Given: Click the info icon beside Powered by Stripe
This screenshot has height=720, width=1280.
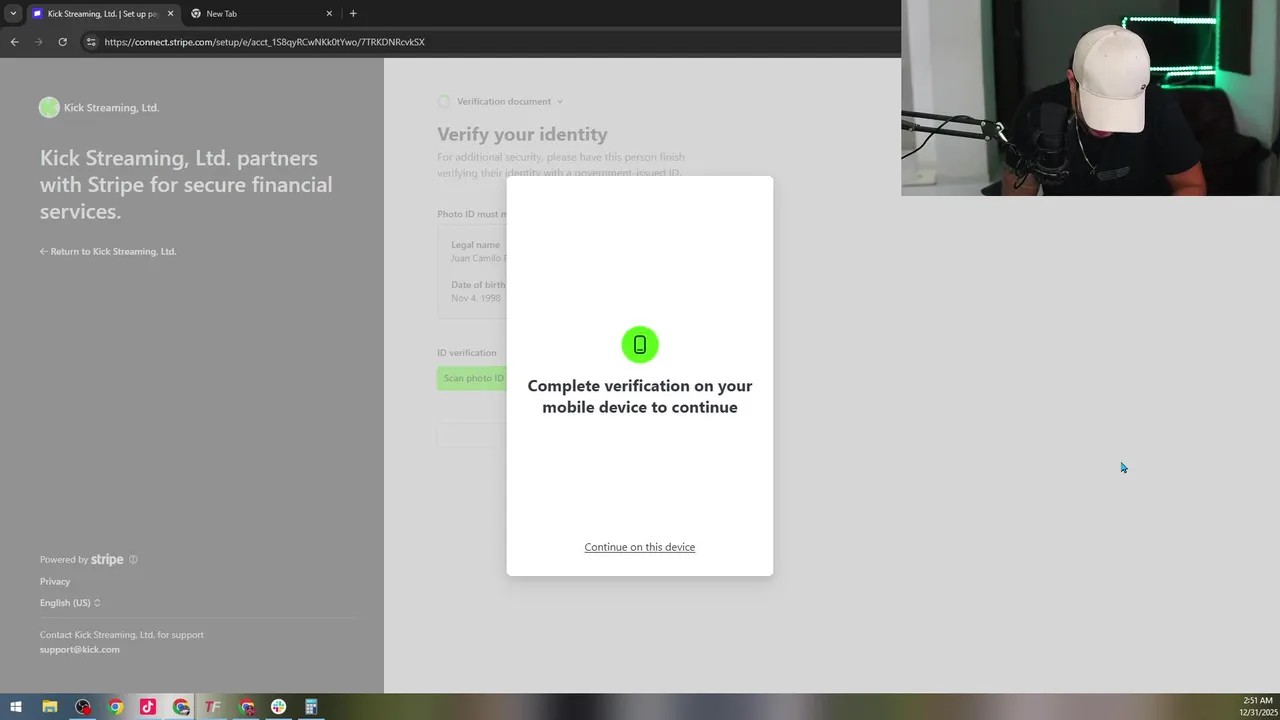Looking at the screenshot, I should coord(133,560).
